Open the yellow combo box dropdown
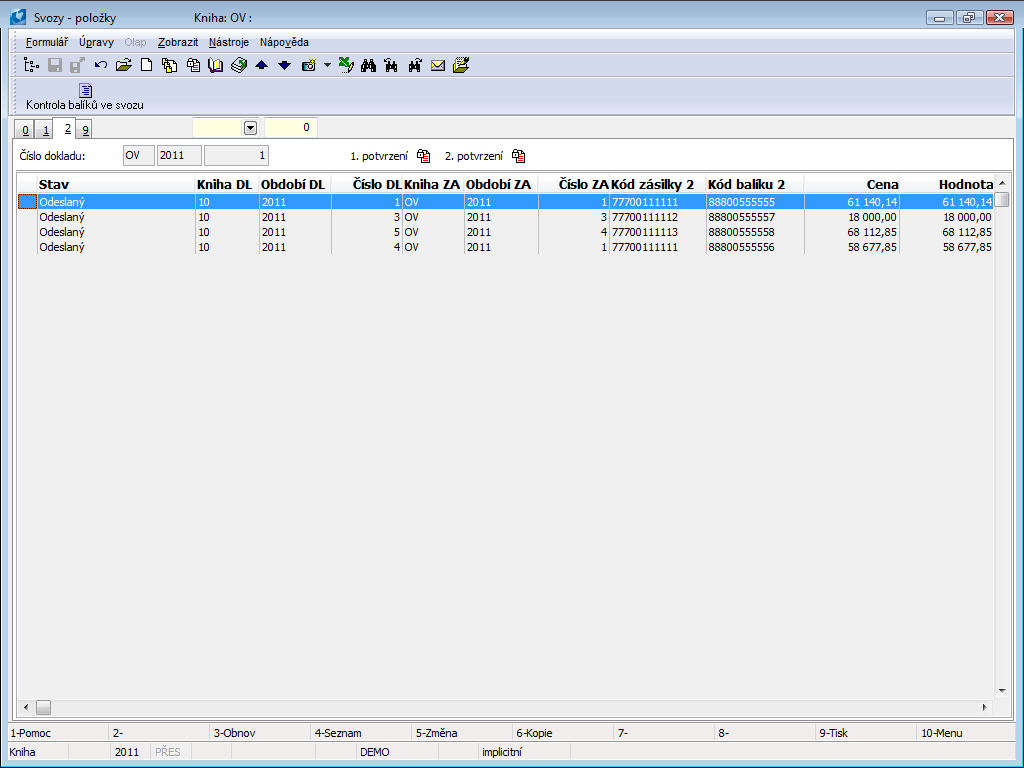Viewport: 1024px width, 768px height. tap(250, 128)
